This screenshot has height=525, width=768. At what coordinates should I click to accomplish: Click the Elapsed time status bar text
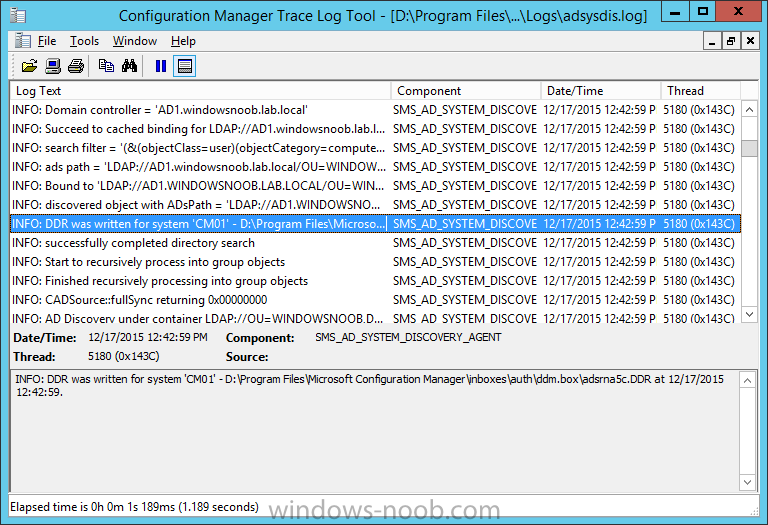[x=134, y=507]
